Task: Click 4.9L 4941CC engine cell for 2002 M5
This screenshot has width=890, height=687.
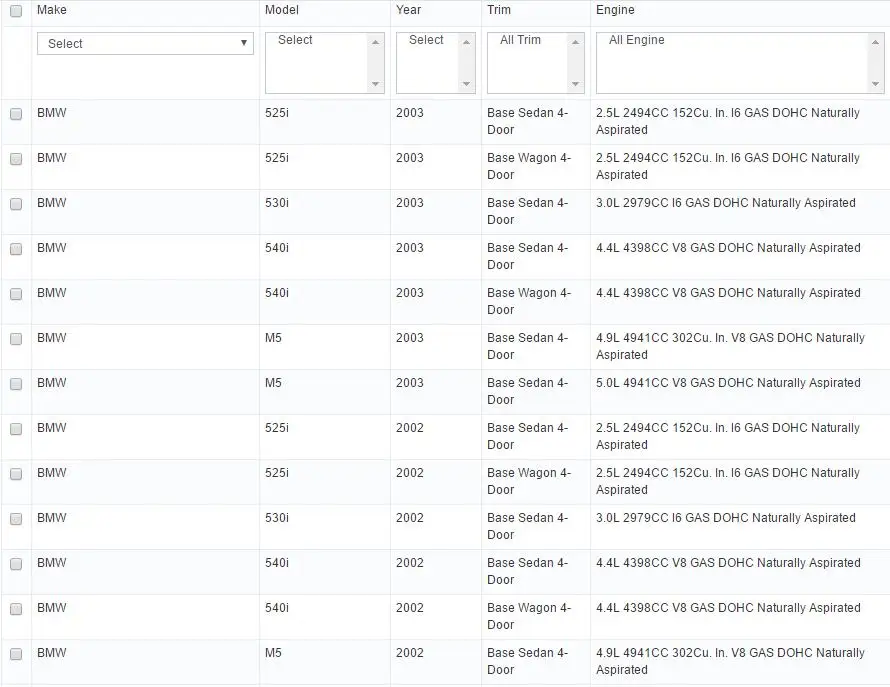Action: pyautogui.click(x=731, y=661)
